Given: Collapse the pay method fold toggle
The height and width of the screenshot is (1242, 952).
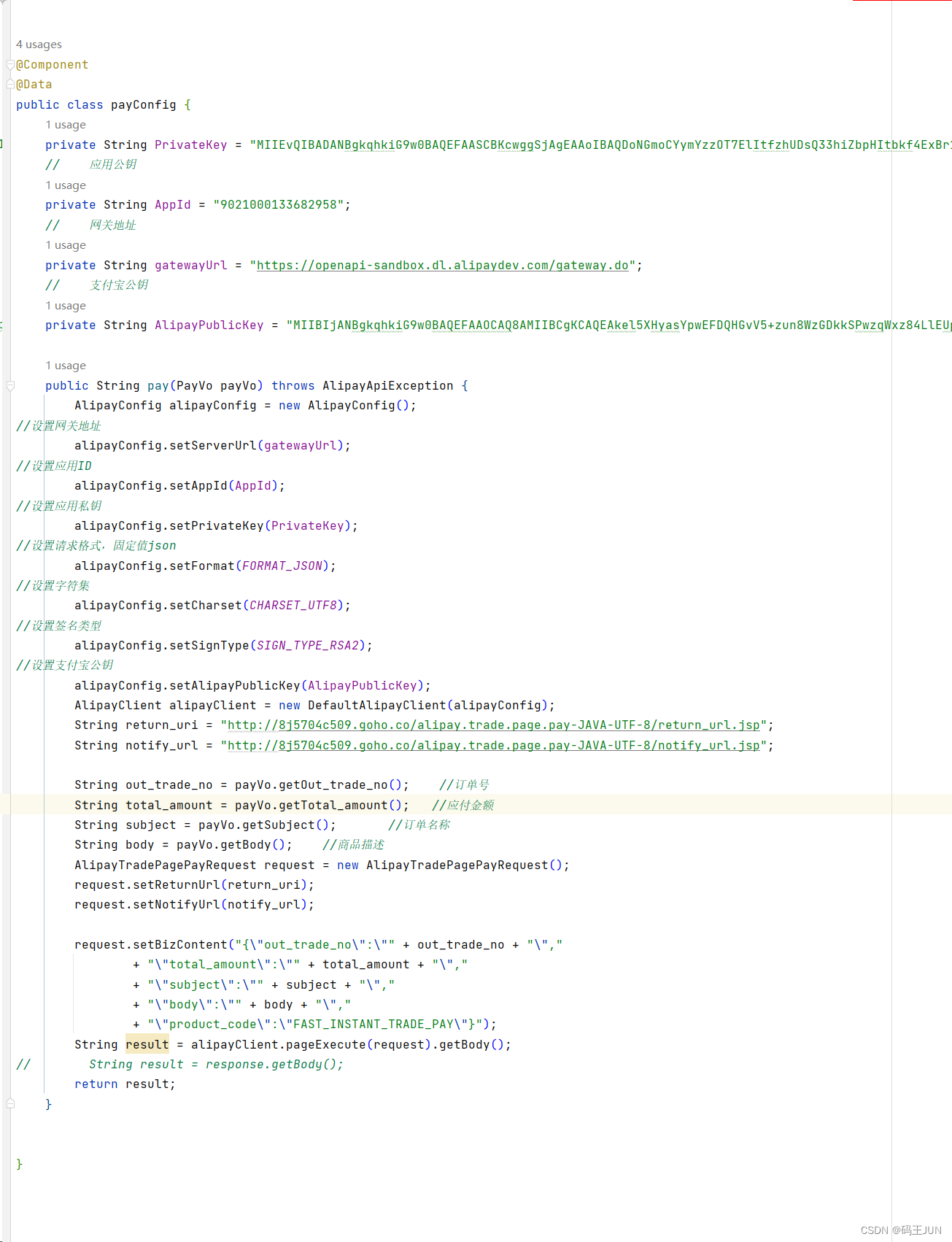Looking at the screenshot, I should click(10, 386).
